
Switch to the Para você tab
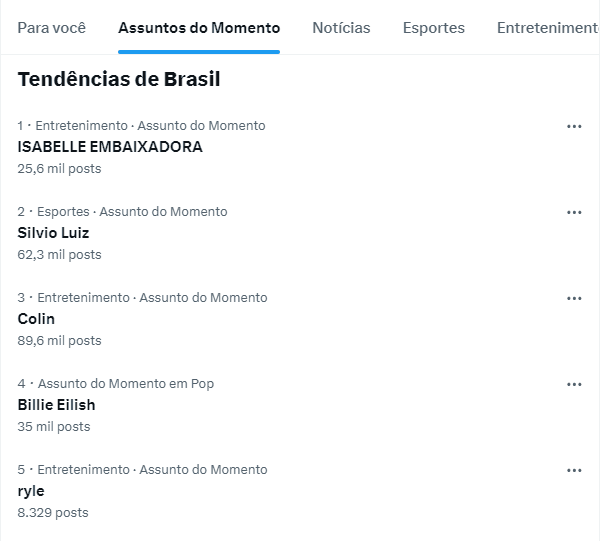coord(52,28)
